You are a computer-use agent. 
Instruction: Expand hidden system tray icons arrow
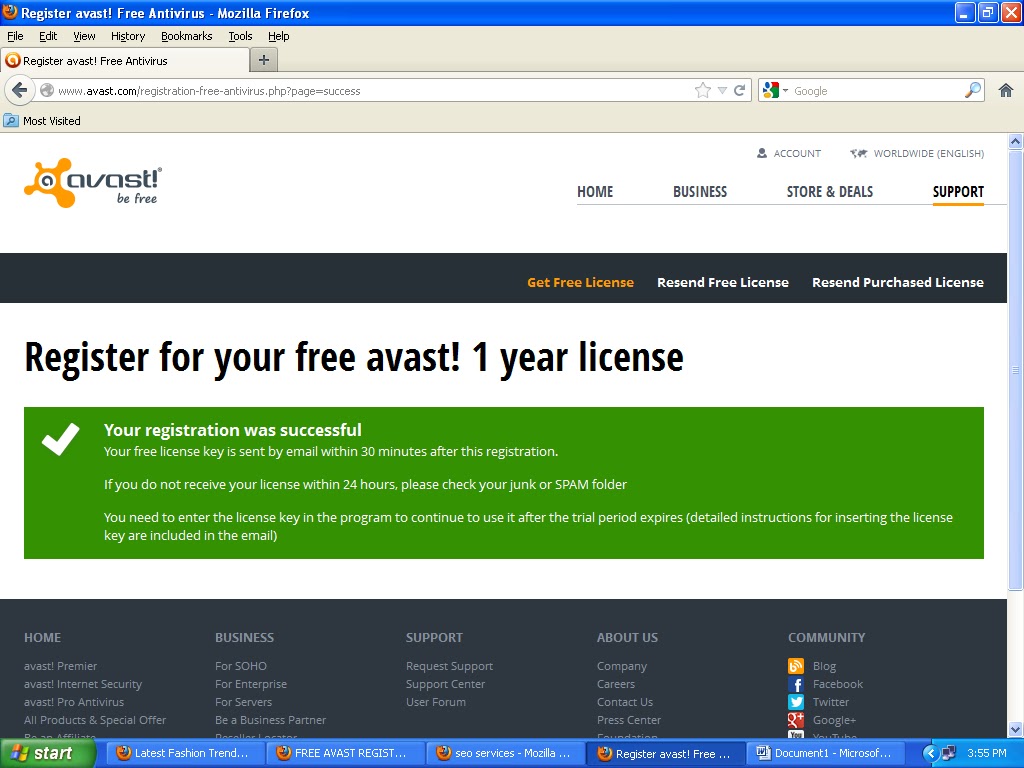point(931,753)
